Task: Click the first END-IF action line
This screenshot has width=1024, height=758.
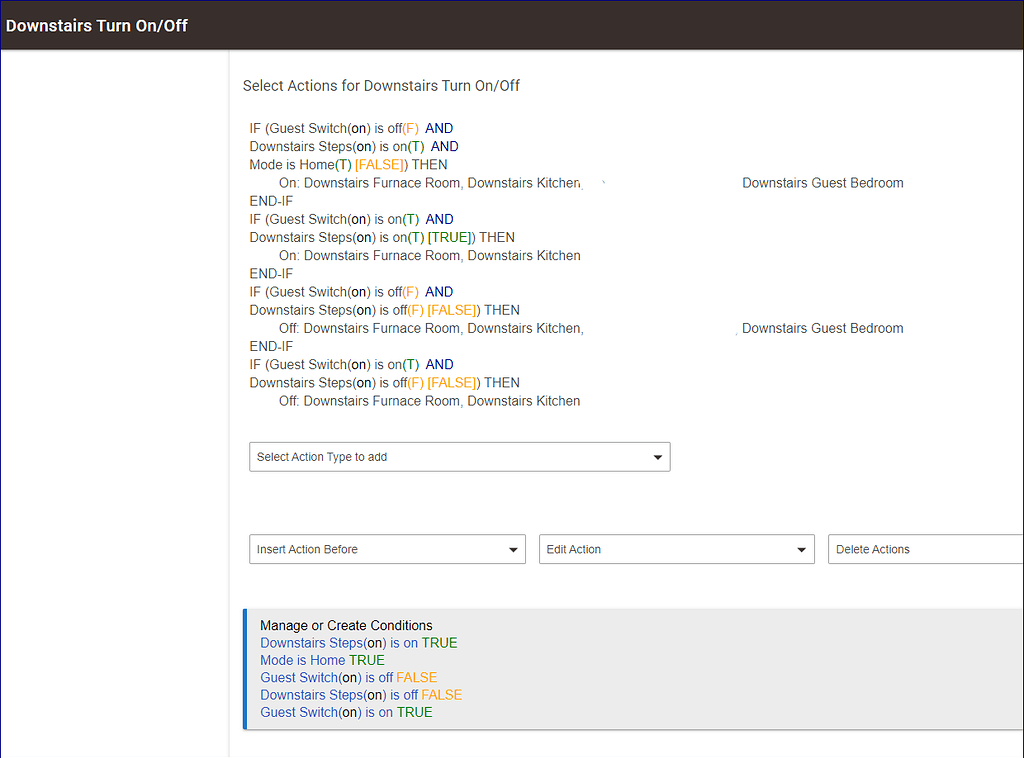Action: 271,201
